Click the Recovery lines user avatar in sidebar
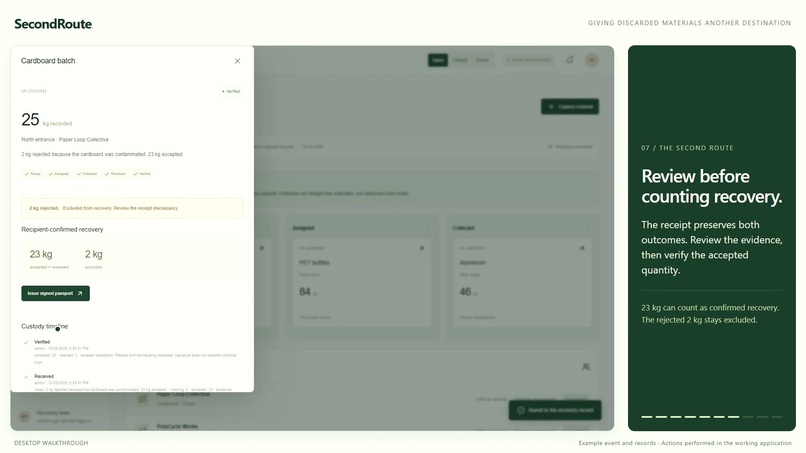 [24, 416]
